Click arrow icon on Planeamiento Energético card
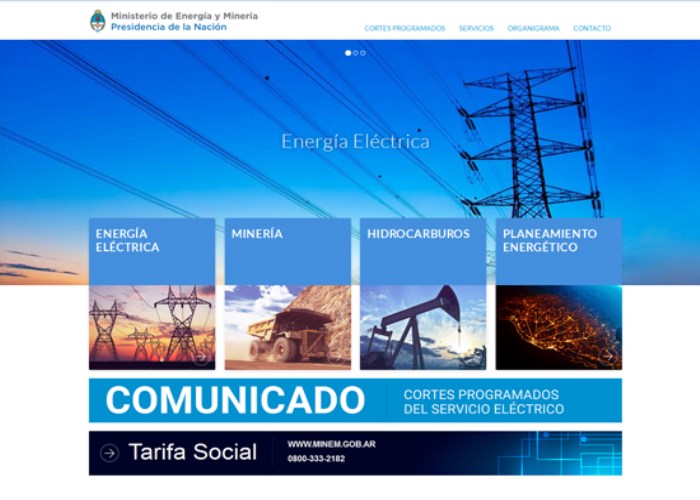Viewport: 700px width, 500px height. click(608, 356)
